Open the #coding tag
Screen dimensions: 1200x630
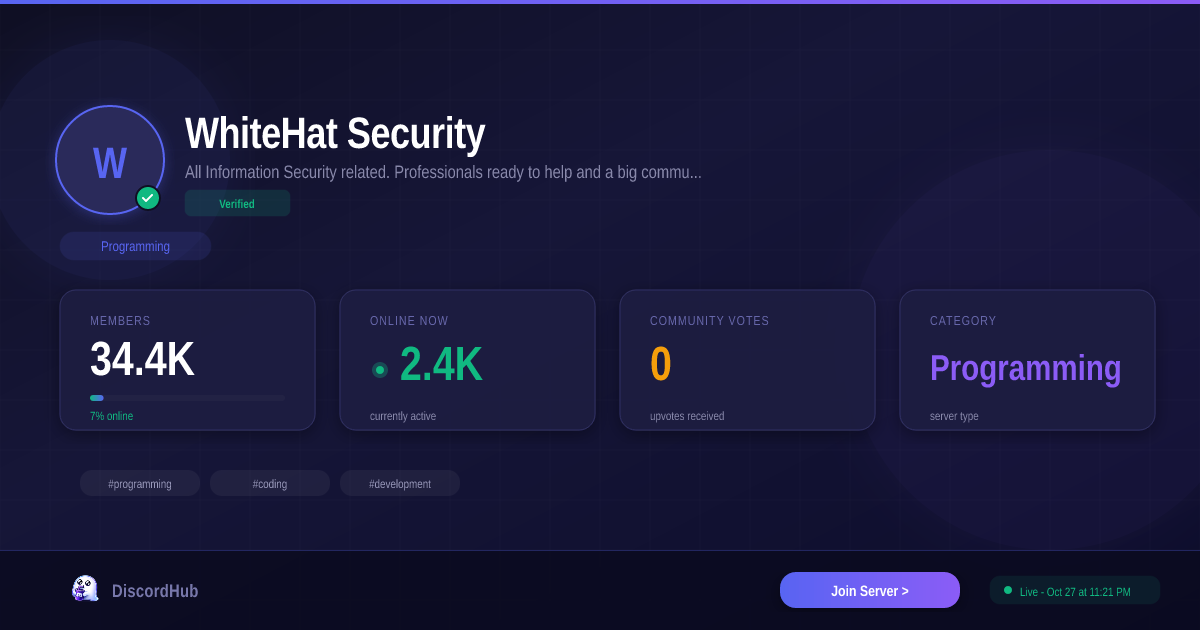[x=270, y=483]
